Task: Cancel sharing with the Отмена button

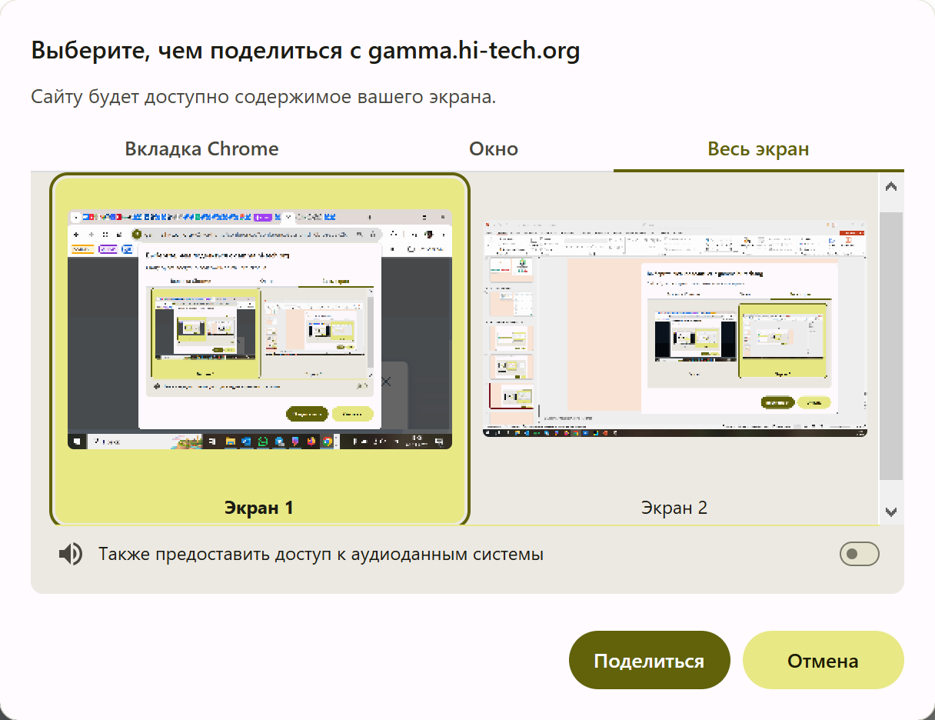Action: pos(822,661)
